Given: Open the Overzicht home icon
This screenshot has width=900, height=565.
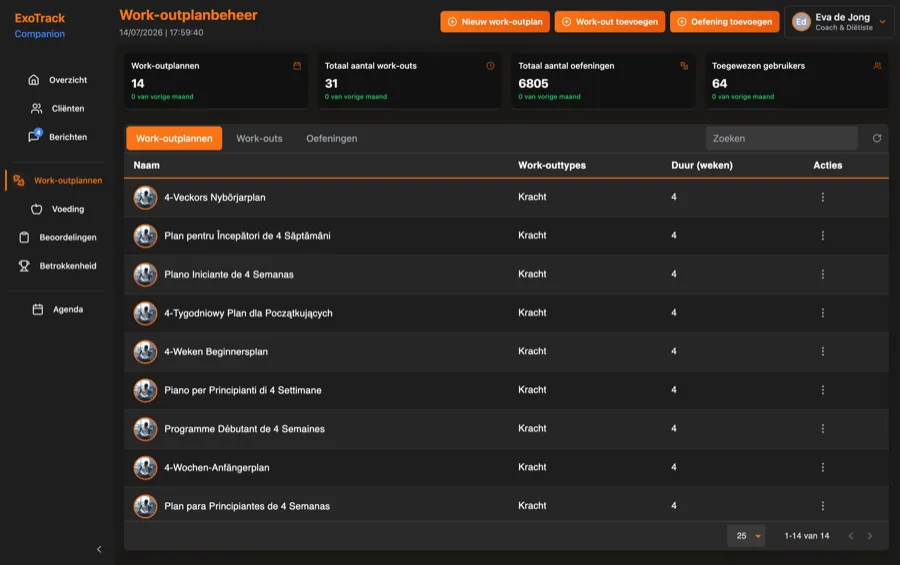Looking at the screenshot, I should [34, 80].
